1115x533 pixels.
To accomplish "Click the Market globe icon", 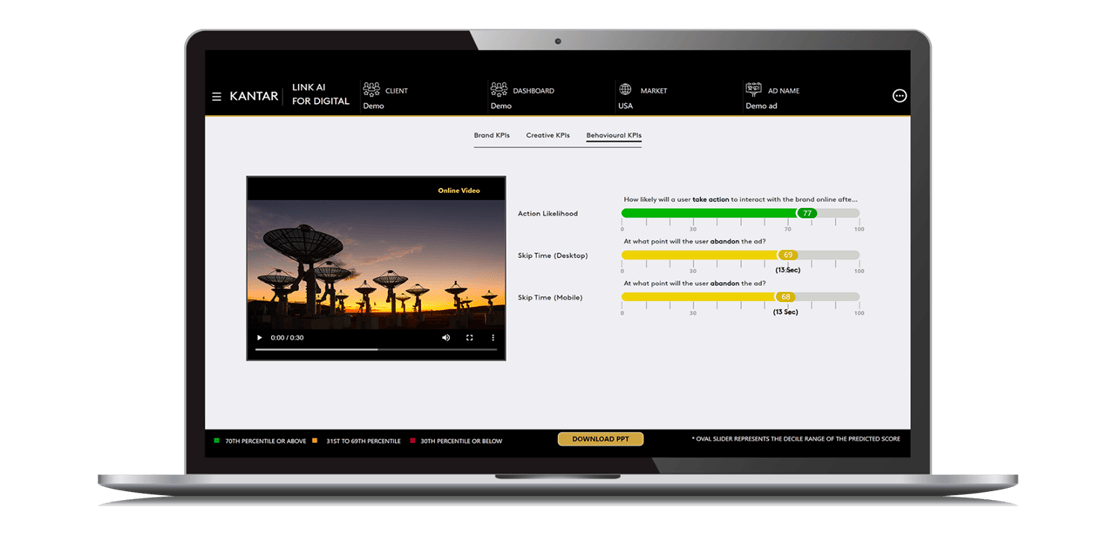I will [x=625, y=90].
